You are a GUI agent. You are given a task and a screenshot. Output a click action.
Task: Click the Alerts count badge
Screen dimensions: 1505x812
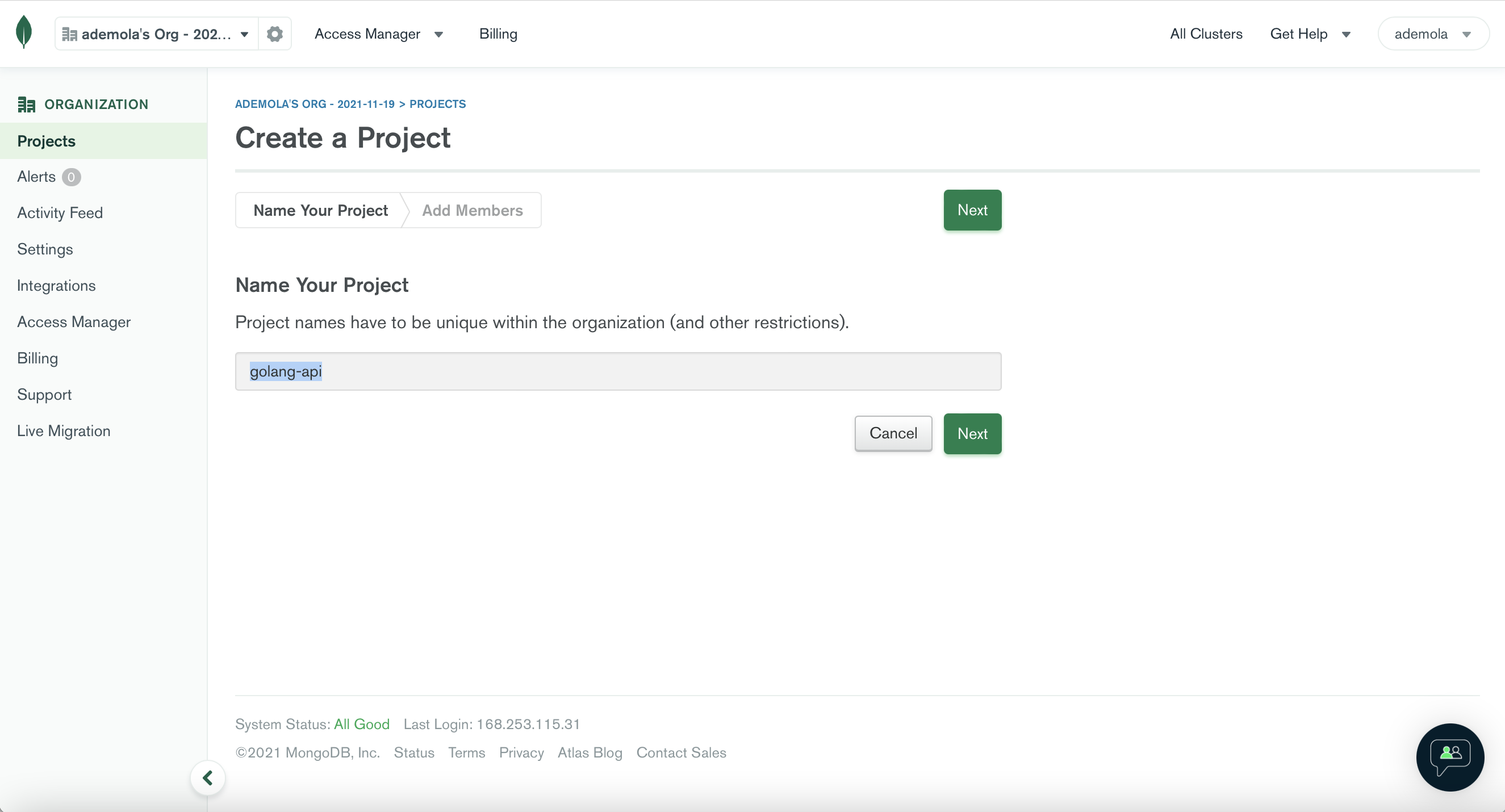pos(72,177)
